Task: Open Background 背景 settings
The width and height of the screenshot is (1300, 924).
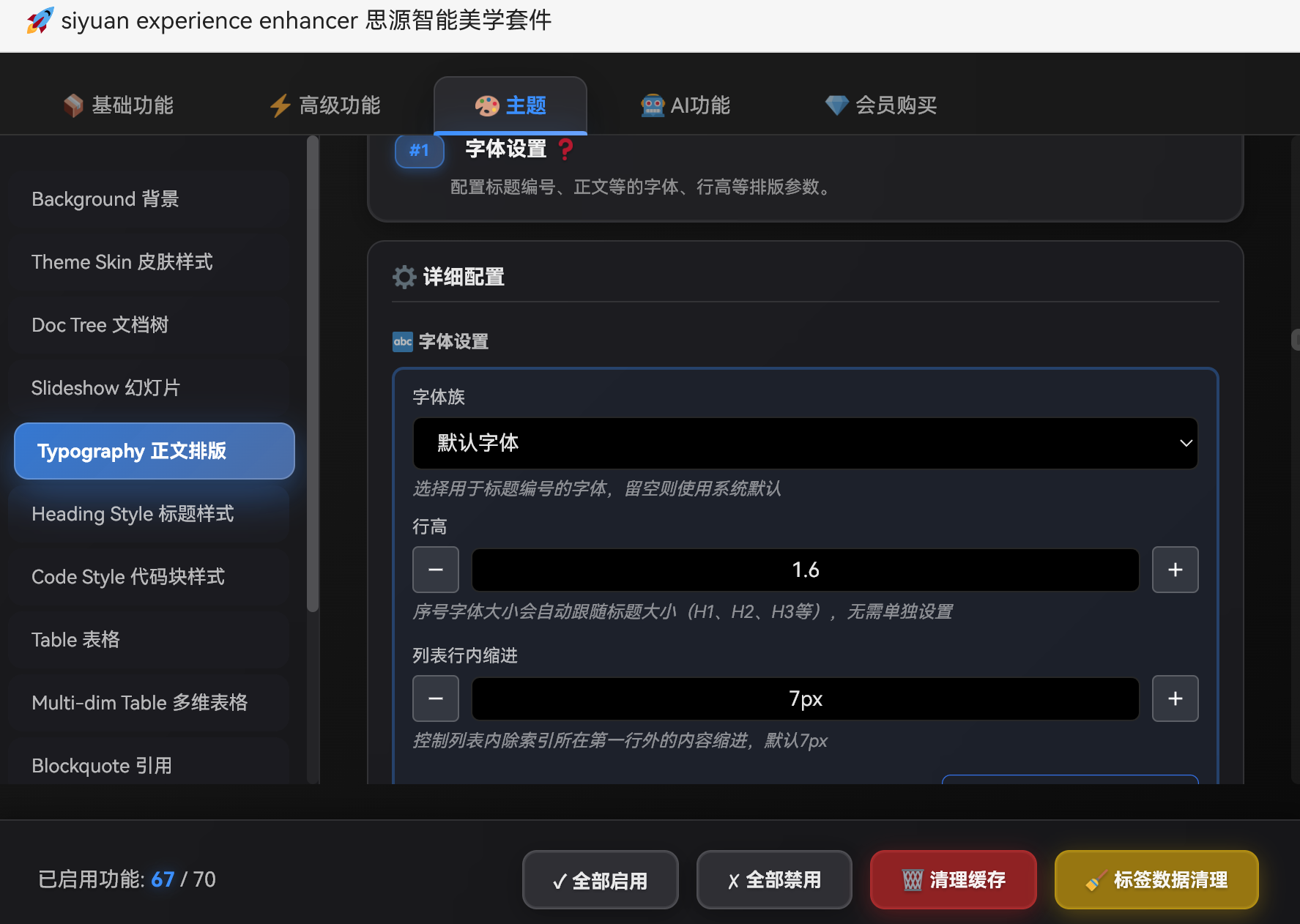Action: (149, 199)
